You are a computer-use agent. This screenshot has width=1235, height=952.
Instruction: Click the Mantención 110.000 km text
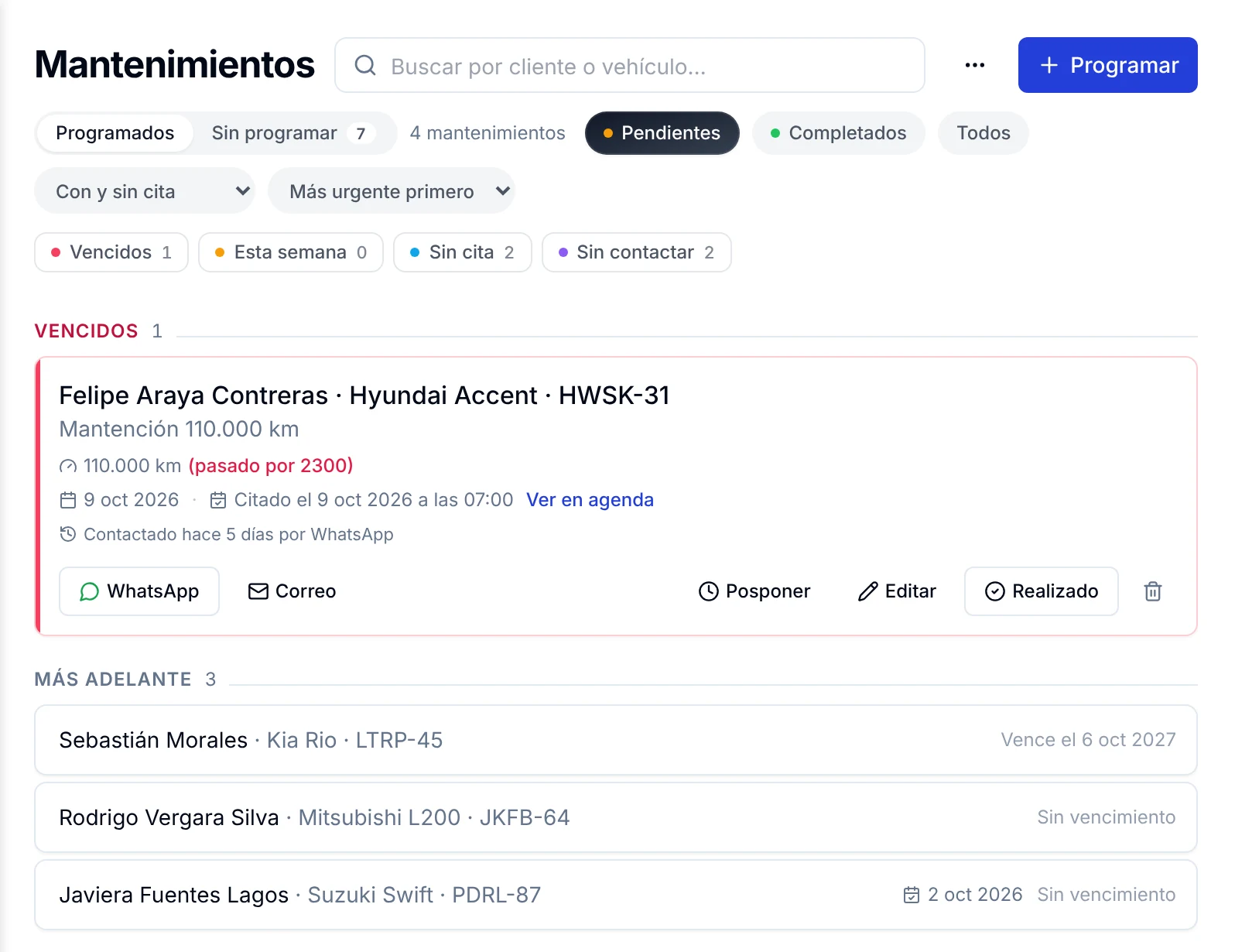coord(180,429)
